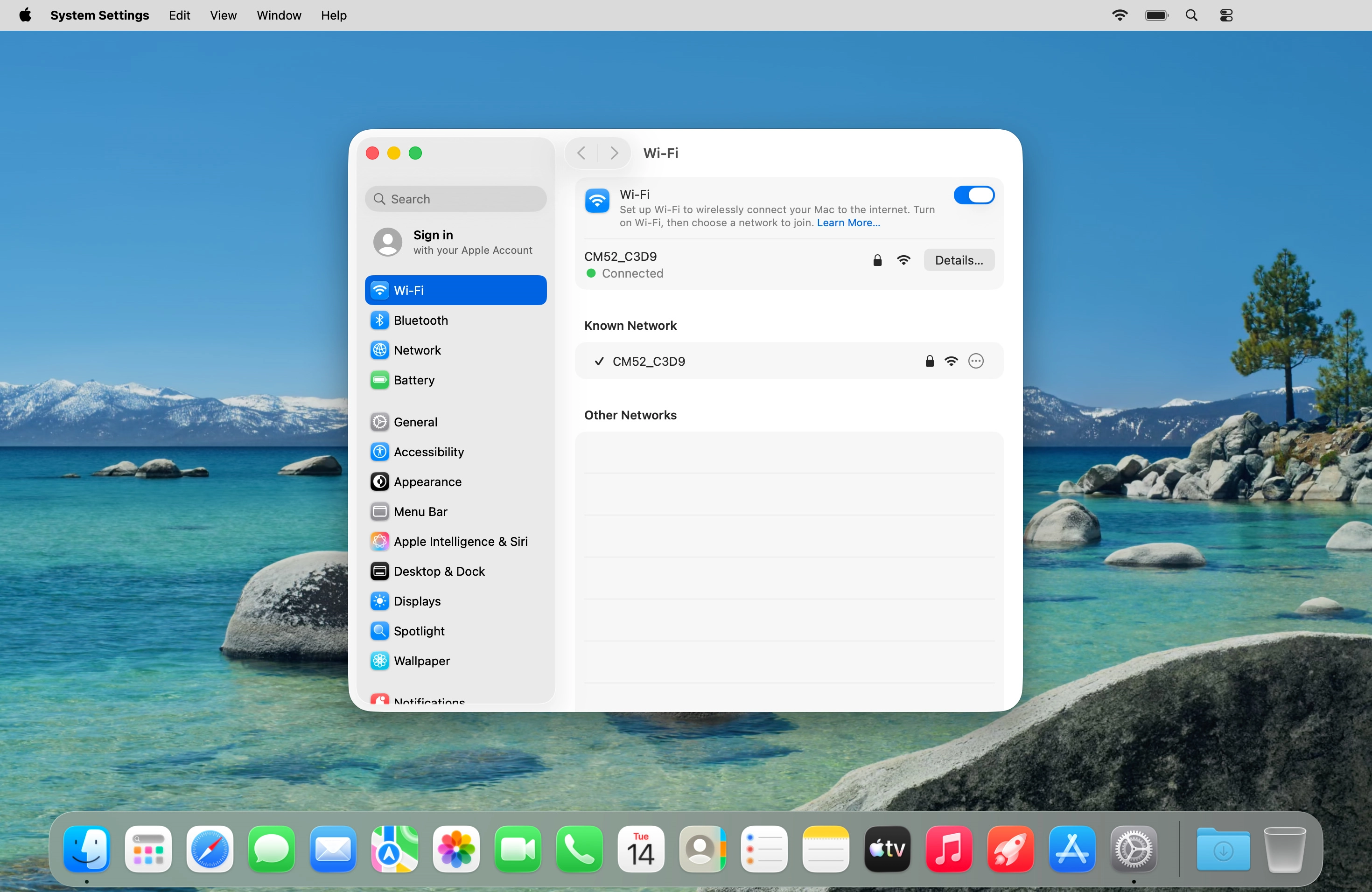The height and width of the screenshot is (892, 1372).
Task: Click the sidebar search field
Action: point(455,199)
